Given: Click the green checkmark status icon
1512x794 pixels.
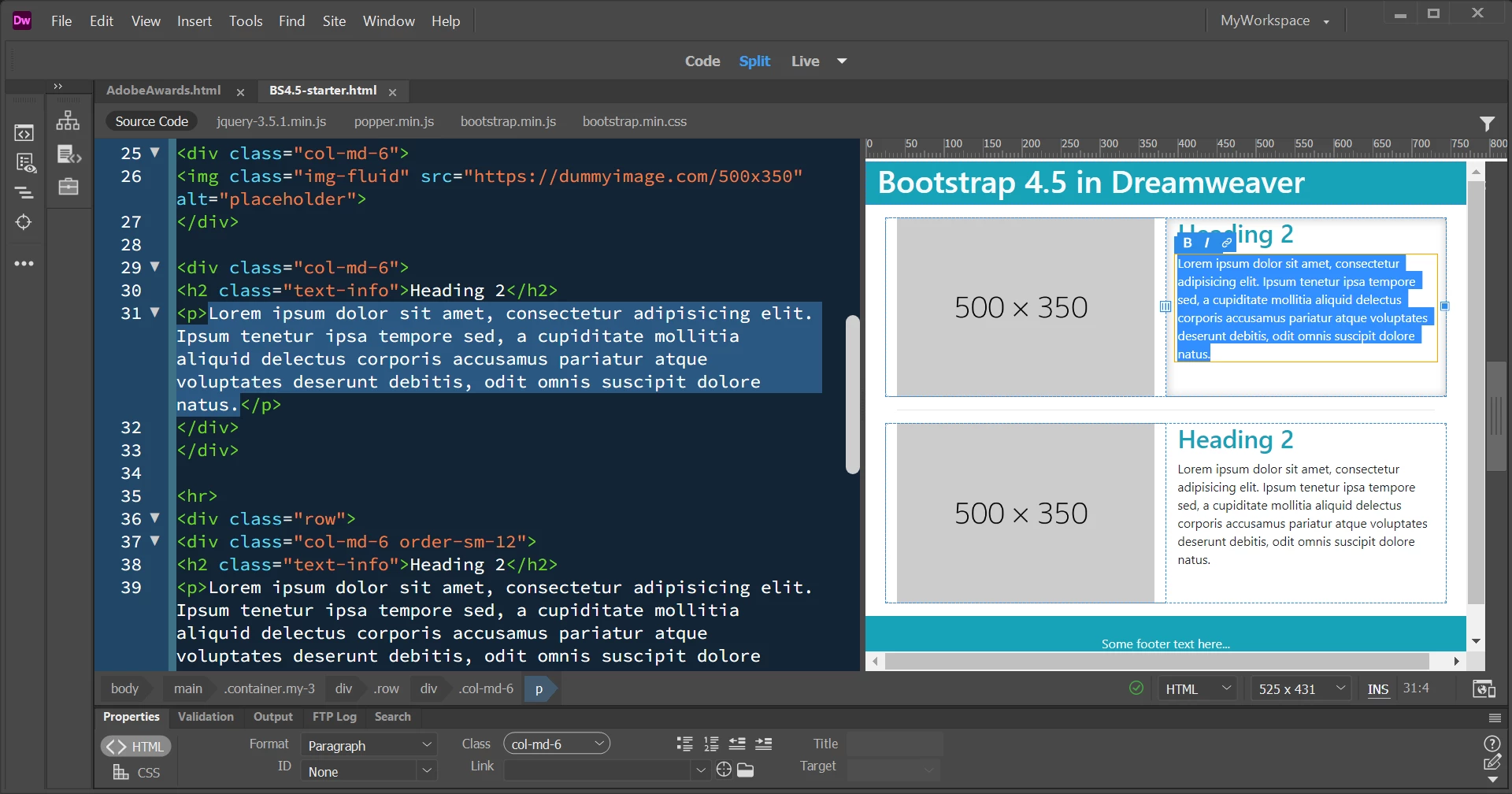Looking at the screenshot, I should pyautogui.click(x=1136, y=688).
